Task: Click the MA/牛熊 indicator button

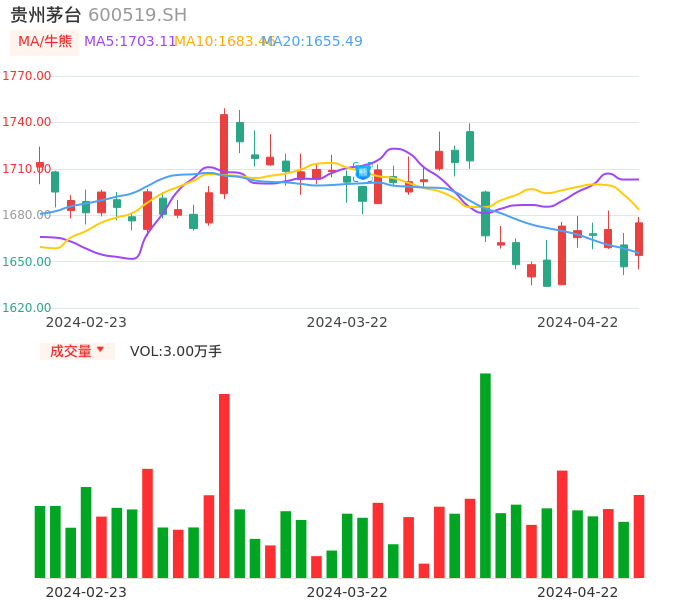Action: (x=45, y=42)
